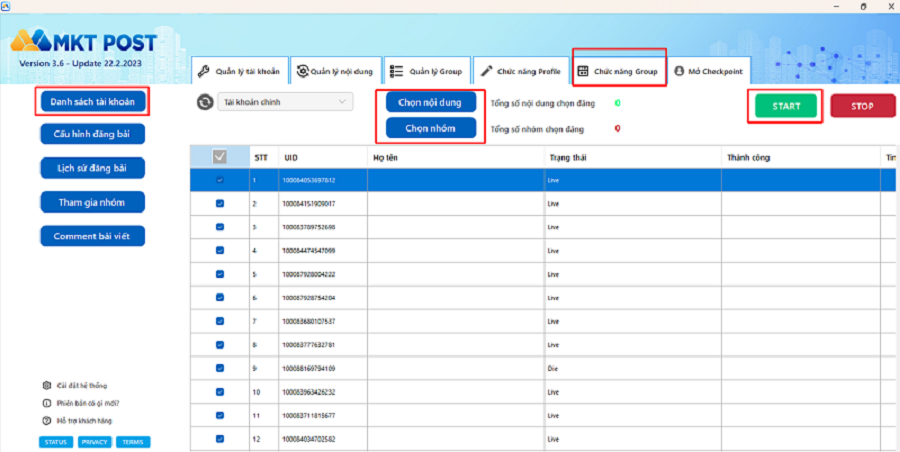
Task: Uncheck the checkbox for row 12
Action: pyautogui.click(x=220, y=438)
